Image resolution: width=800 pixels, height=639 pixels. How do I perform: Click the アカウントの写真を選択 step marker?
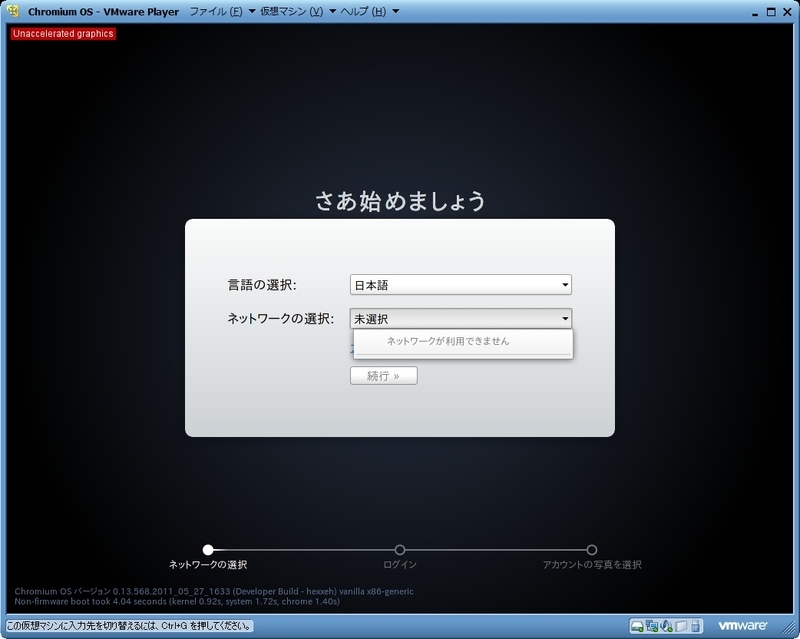[x=591, y=550]
